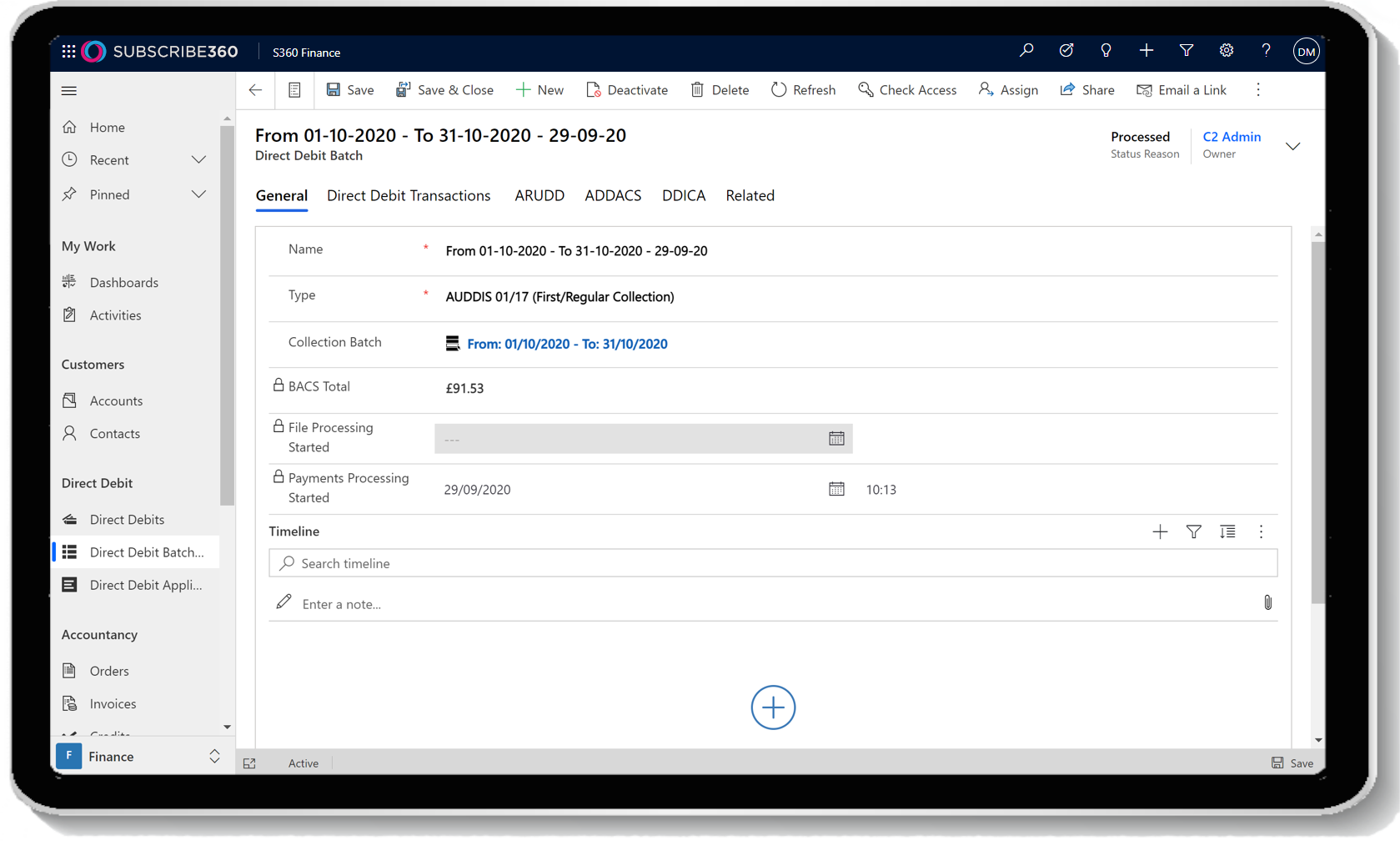The image size is (1400, 841).
Task: Open the Collection Batch date range link
Action: (x=567, y=344)
